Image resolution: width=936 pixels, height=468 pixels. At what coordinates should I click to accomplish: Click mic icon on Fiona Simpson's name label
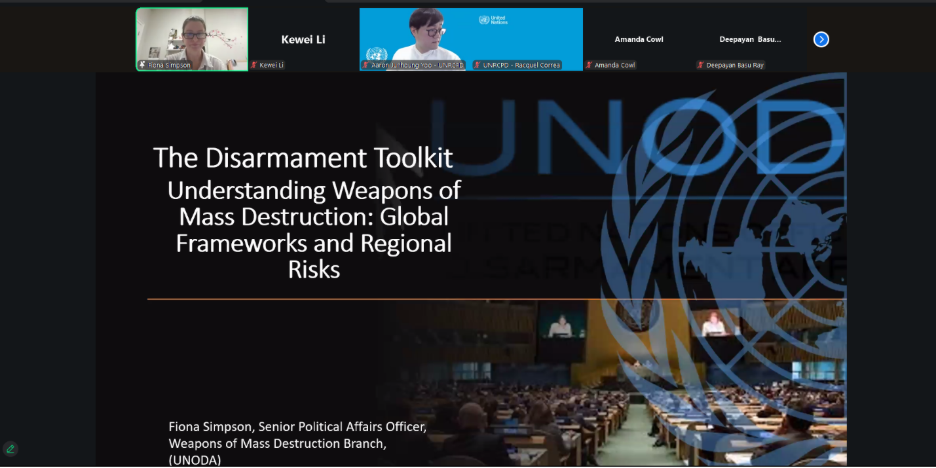(x=143, y=65)
